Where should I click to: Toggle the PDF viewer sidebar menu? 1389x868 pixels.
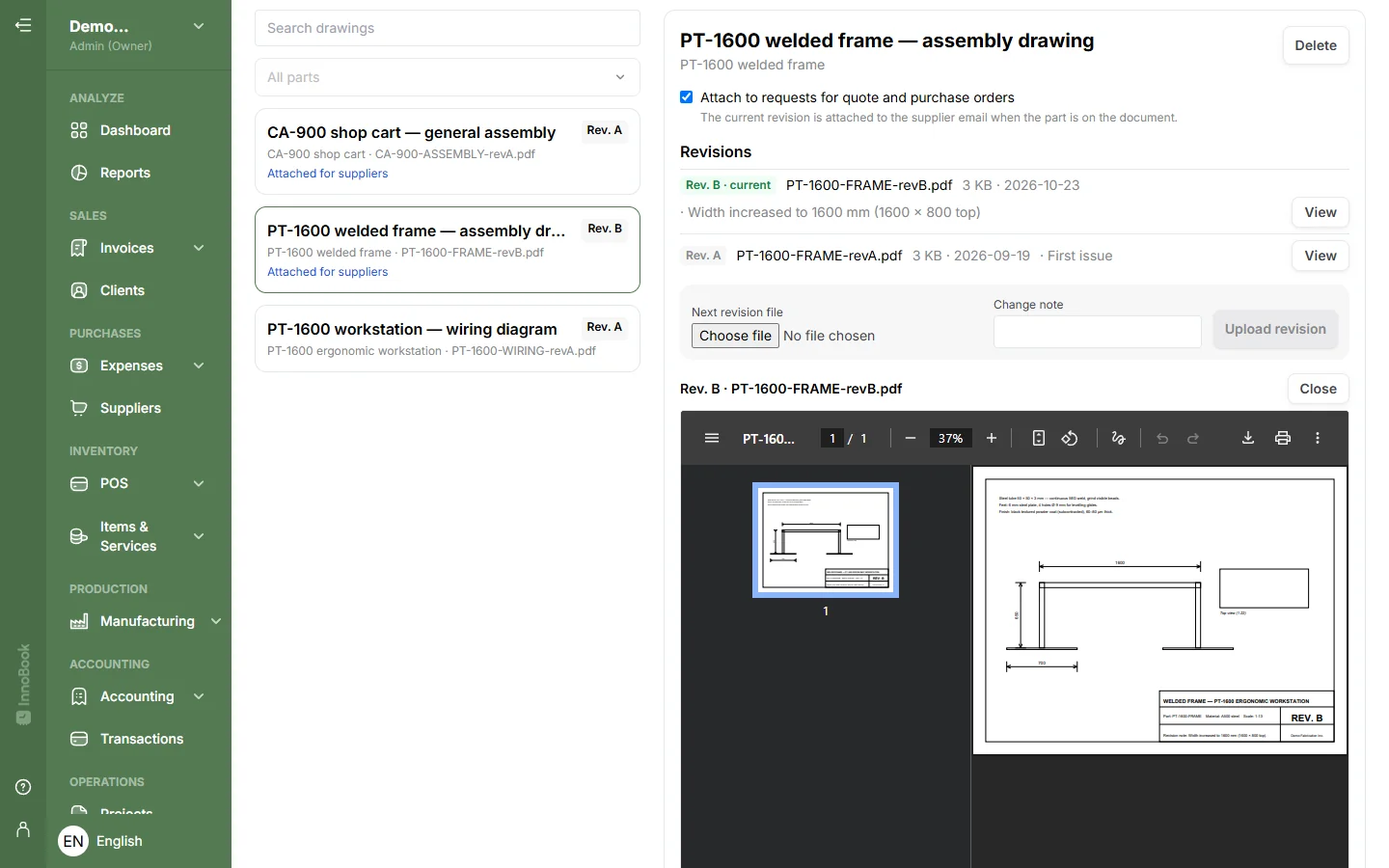click(712, 438)
